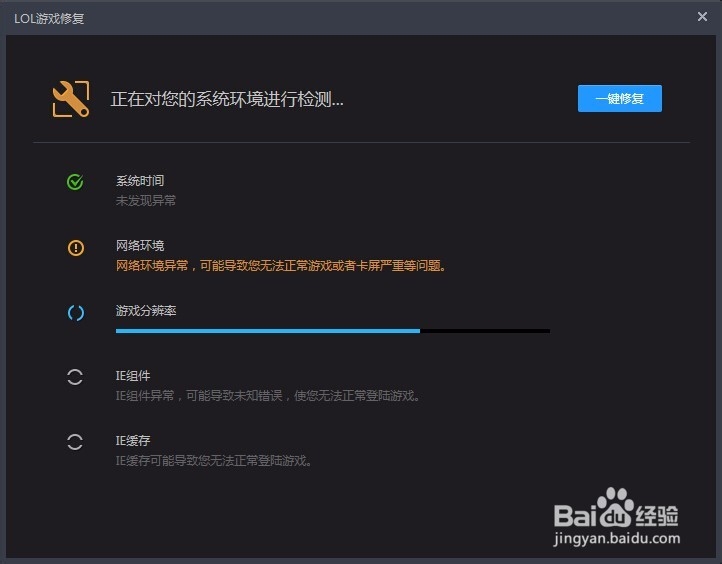
Task: Select the 系统时间 item label
Action: (x=140, y=180)
